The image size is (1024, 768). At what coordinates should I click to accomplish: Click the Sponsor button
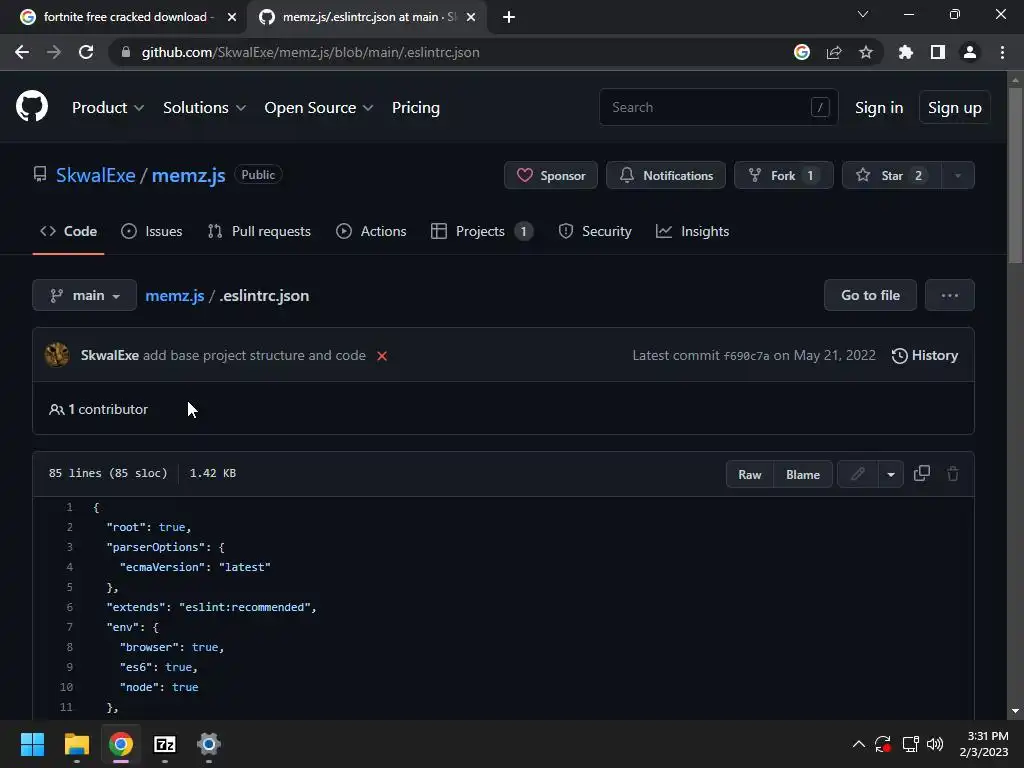[551, 175]
